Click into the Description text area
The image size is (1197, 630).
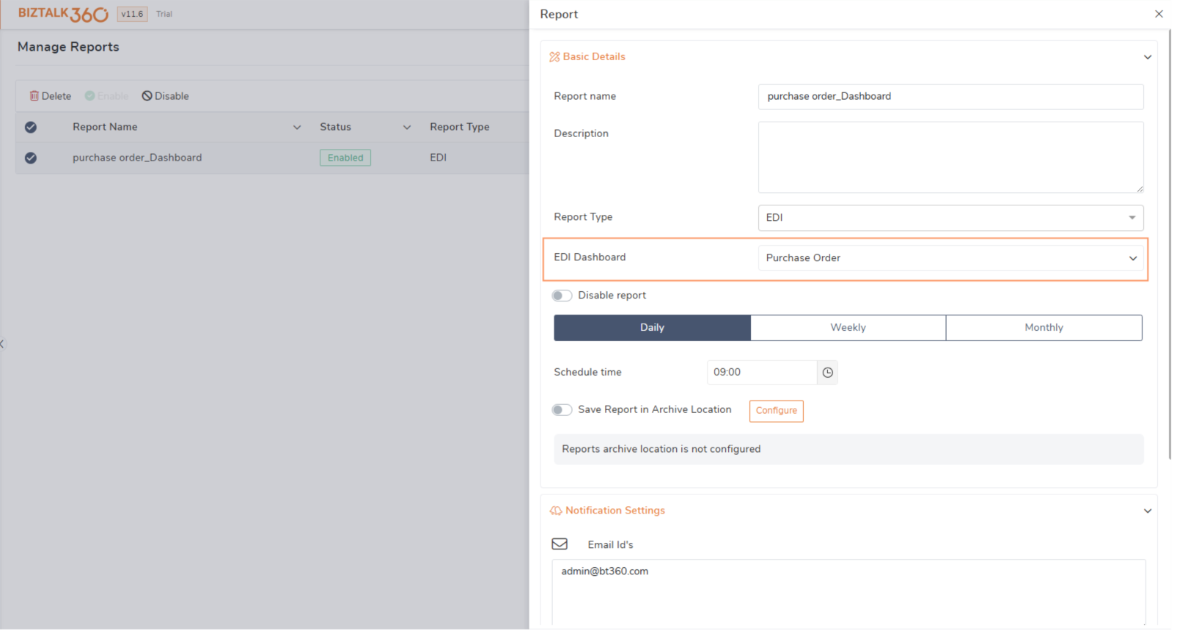click(x=950, y=157)
